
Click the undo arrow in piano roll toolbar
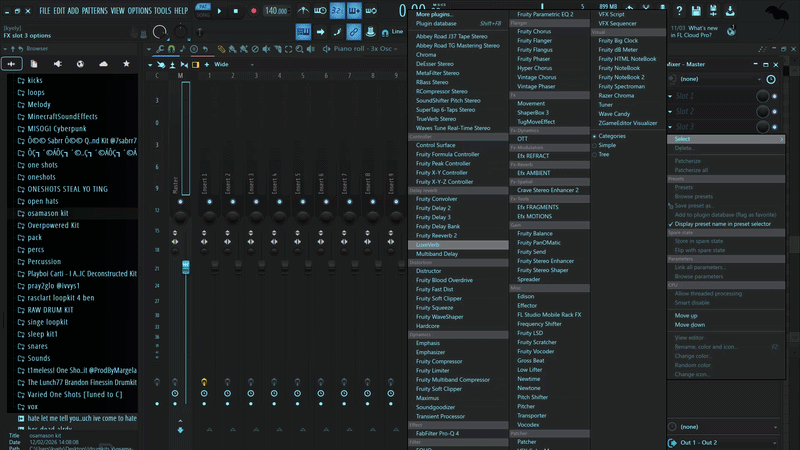tap(205, 49)
